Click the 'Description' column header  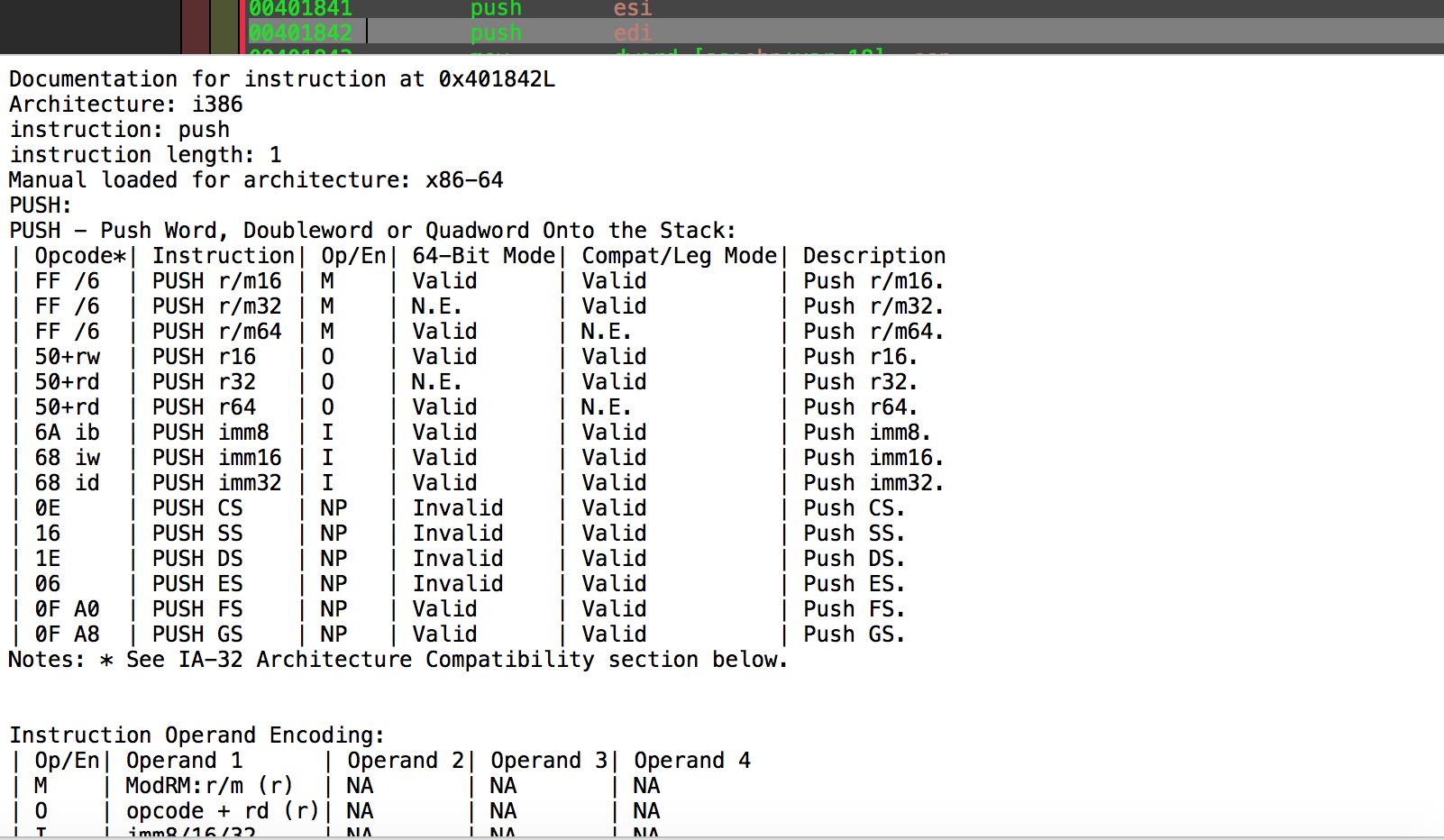[874, 256]
